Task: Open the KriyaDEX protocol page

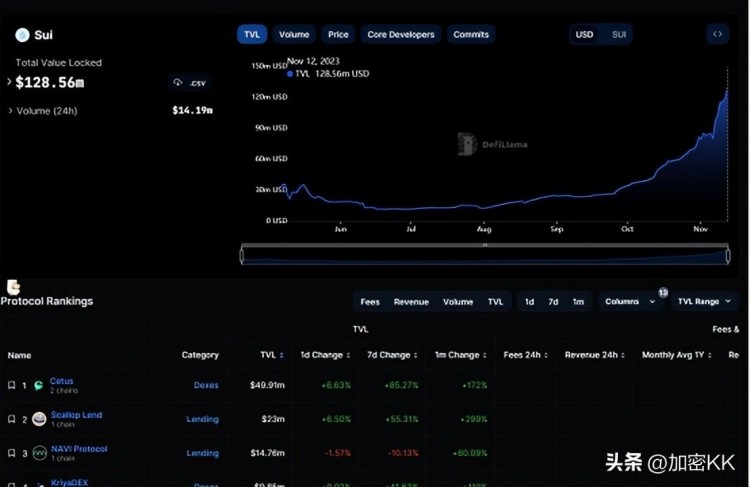Action: pos(69,482)
